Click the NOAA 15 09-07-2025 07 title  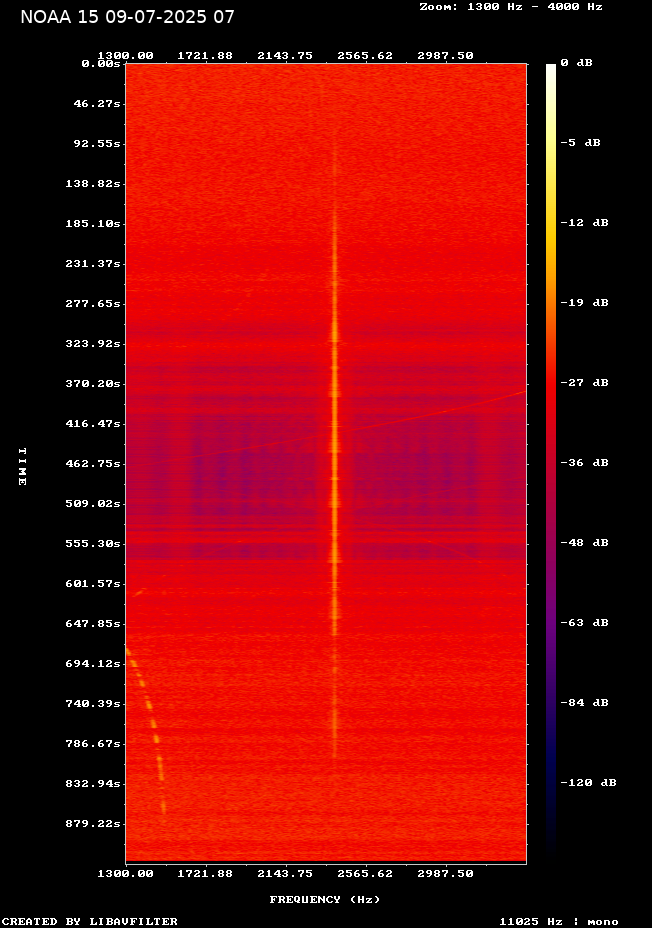pyautogui.click(x=127, y=17)
